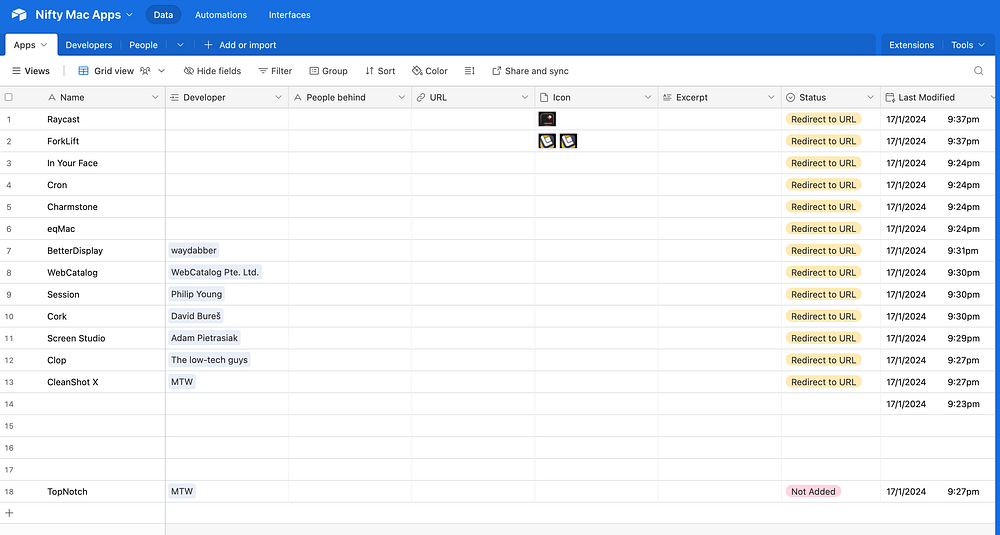The height and width of the screenshot is (535, 1000).
Task: Click the waydabber developer chip
Action: click(x=194, y=251)
